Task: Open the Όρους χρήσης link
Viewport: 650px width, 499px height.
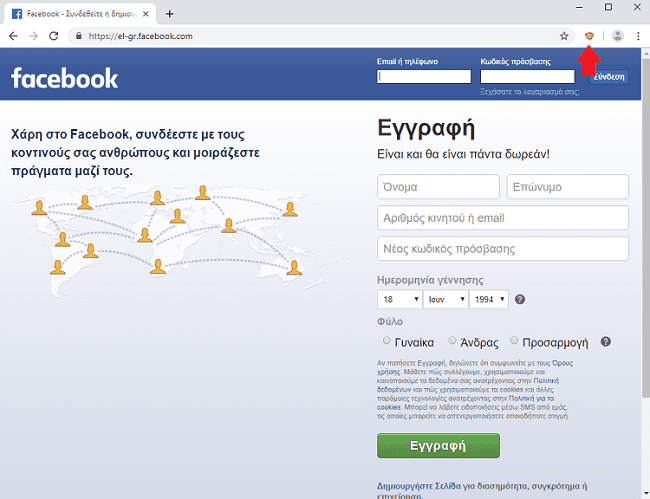Action: tap(562, 363)
